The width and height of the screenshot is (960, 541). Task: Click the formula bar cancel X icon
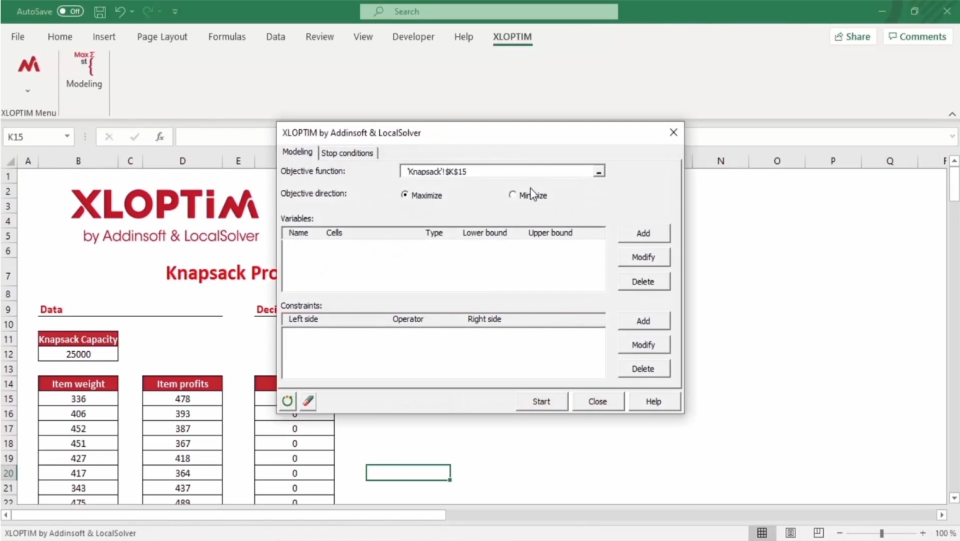click(109, 136)
